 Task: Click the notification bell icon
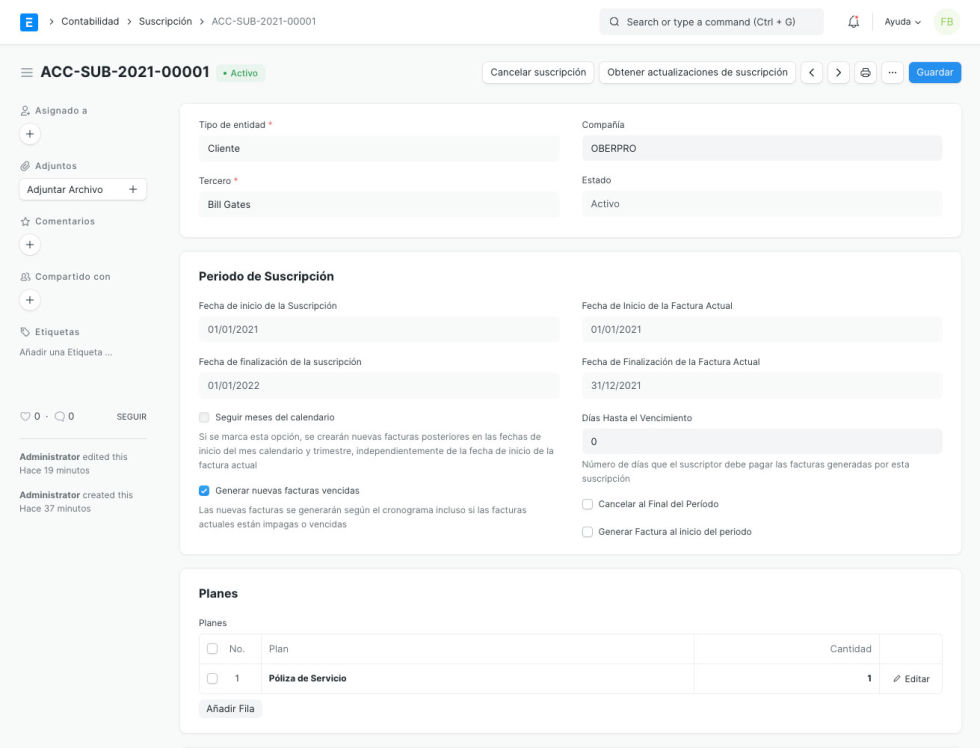point(853,22)
